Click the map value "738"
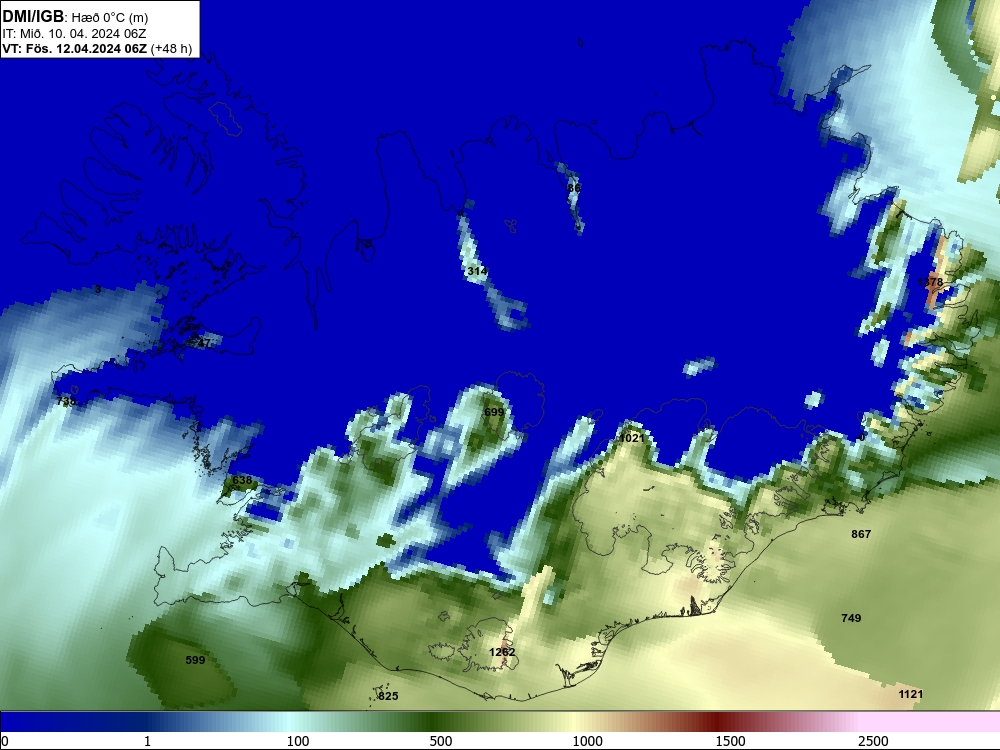This screenshot has height=750, width=1000. point(66,401)
